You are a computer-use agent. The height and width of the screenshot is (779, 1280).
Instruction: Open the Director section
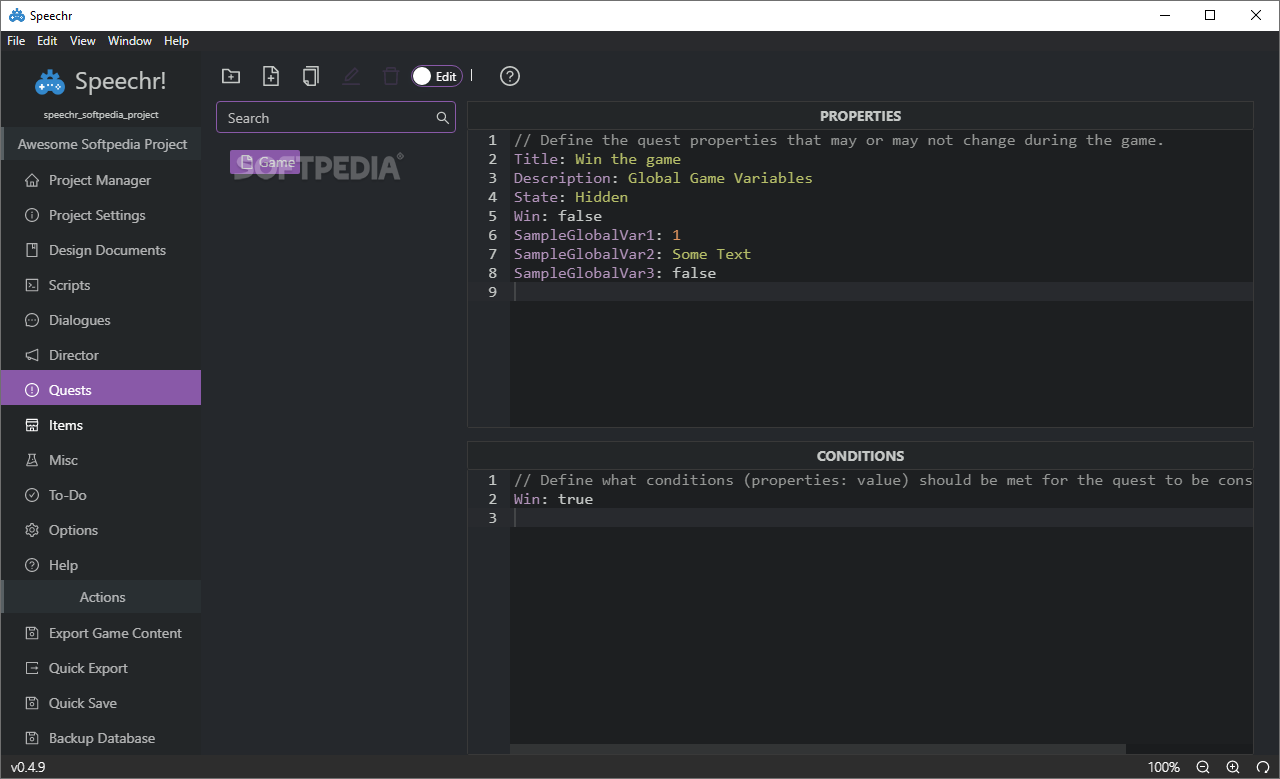tap(101, 355)
